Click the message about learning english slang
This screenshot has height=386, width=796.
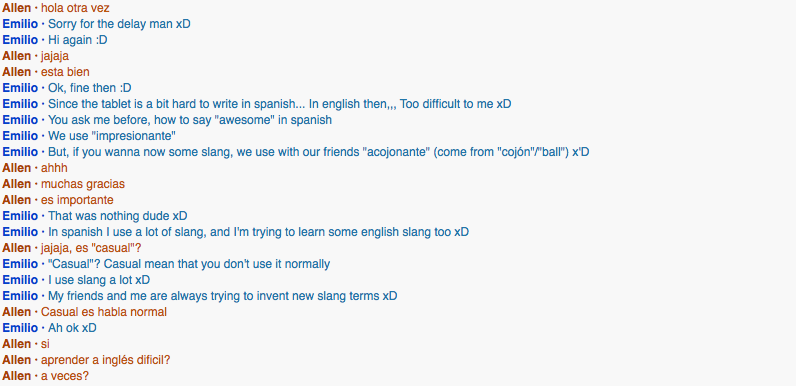pos(258,232)
